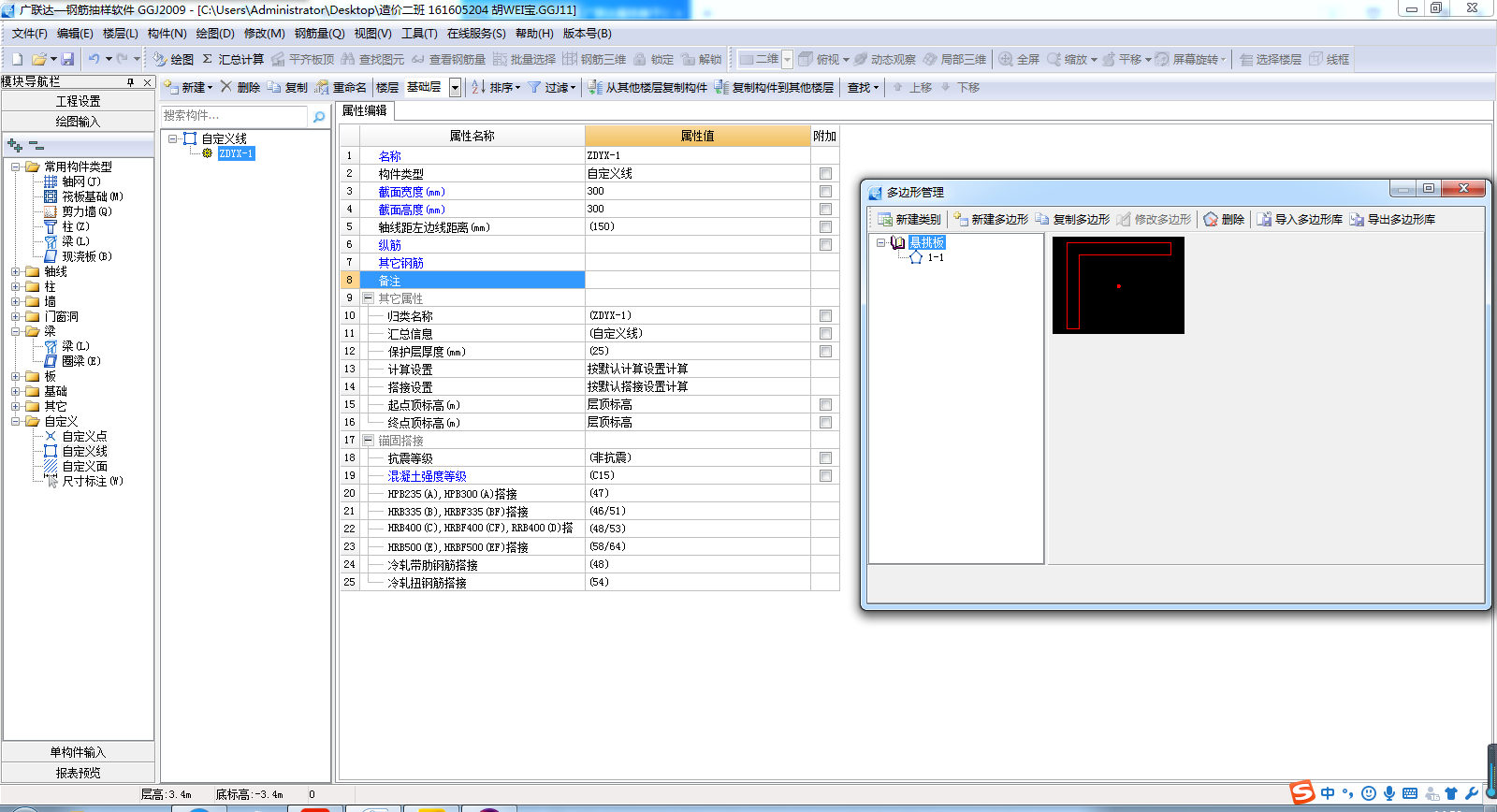
Task: Click the 新建 component button
Action: coord(189,87)
